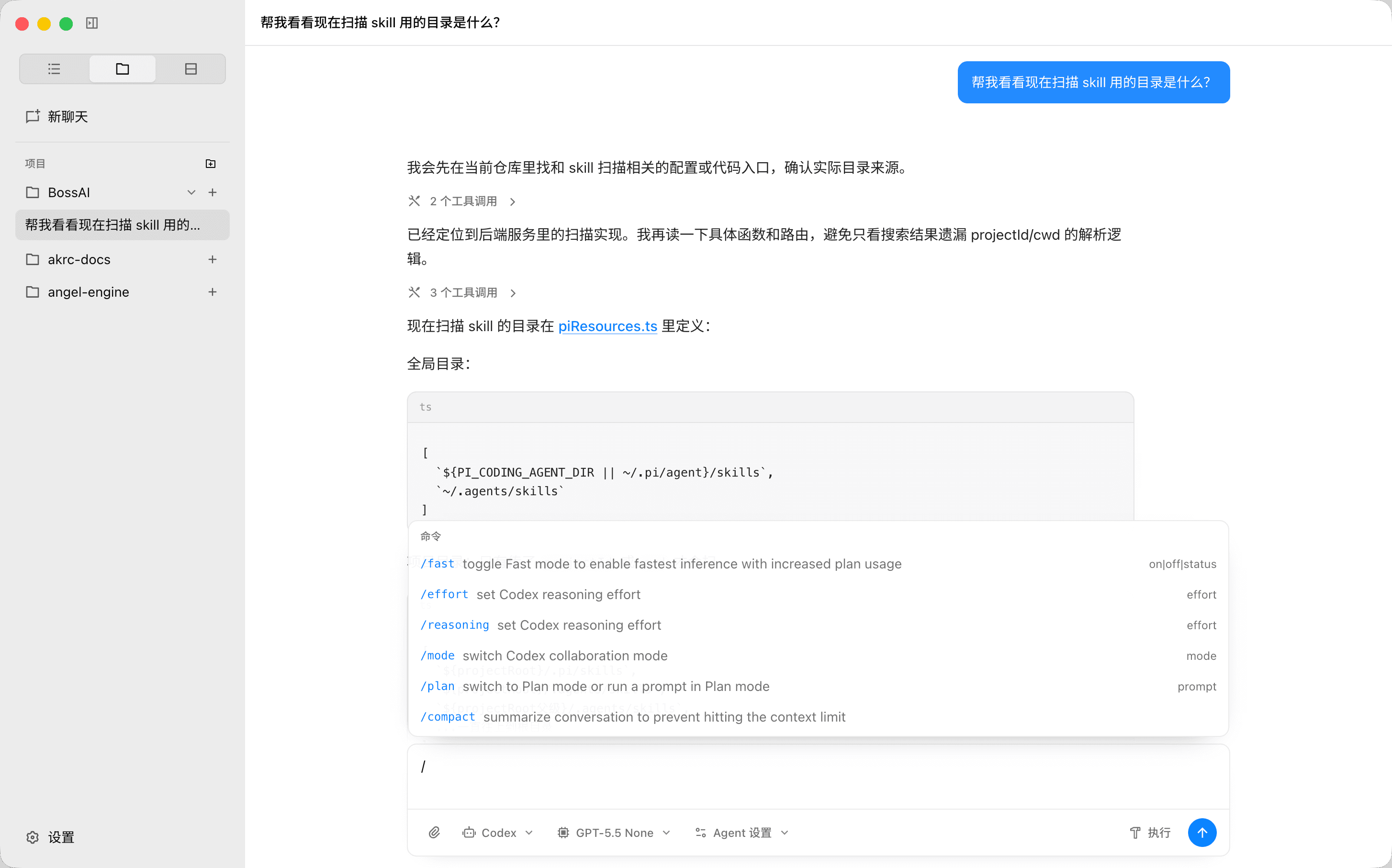Send message with blue arrow button
Screen dimensions: 1392x868
(1202, 833)
